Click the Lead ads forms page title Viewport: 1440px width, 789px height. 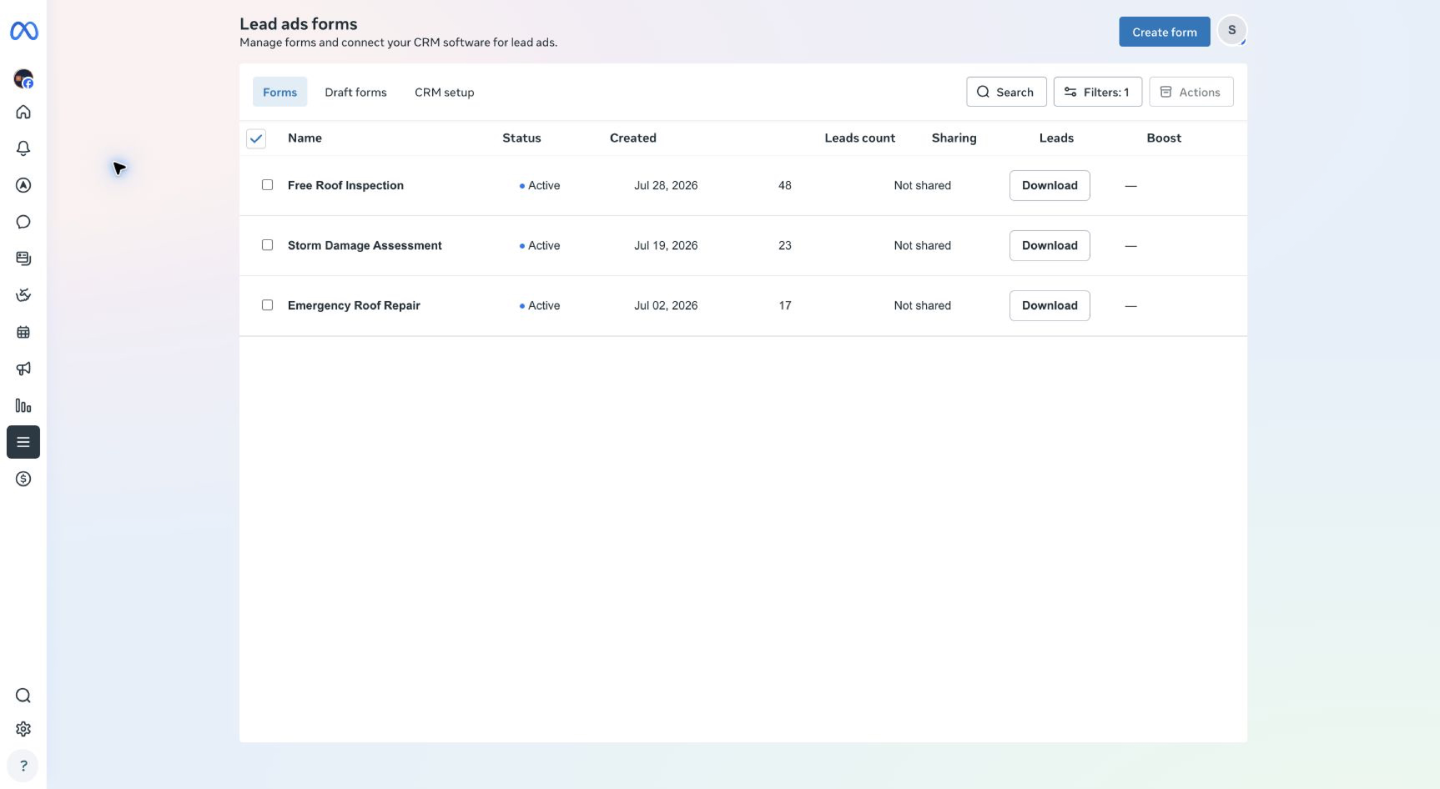click(298, 24)
